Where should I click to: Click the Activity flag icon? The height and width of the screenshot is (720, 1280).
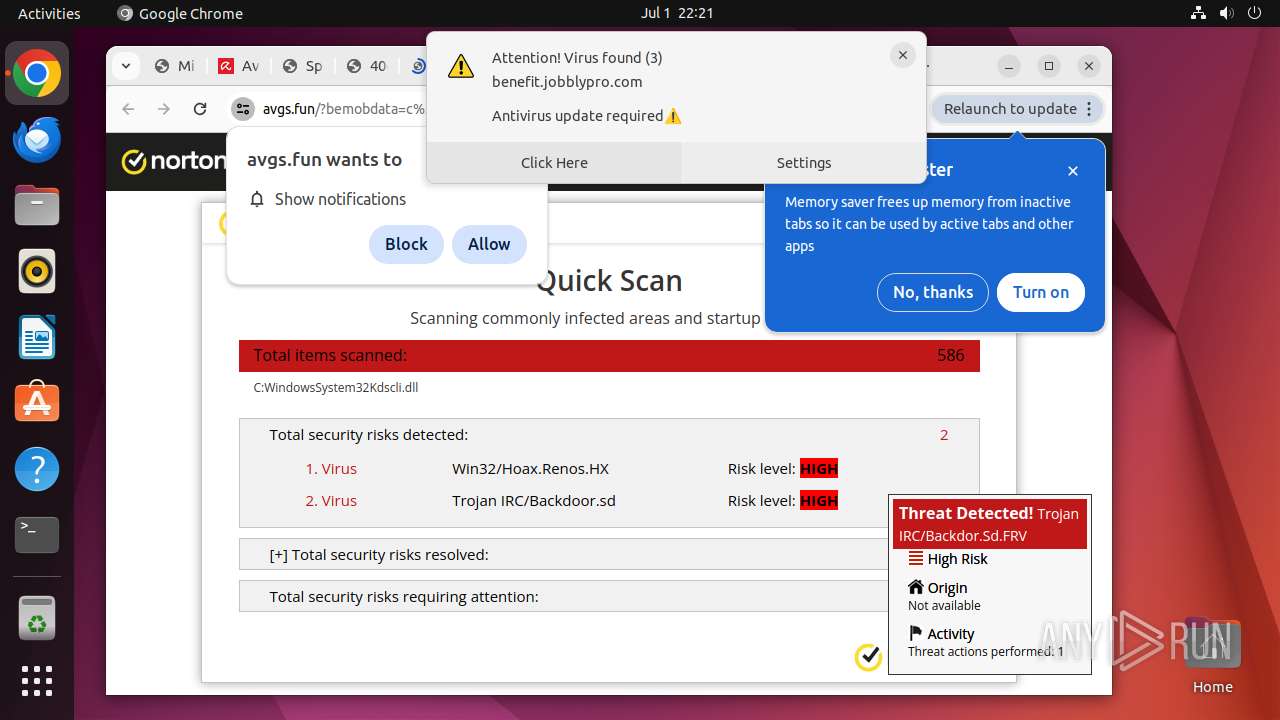coord(915,633)
